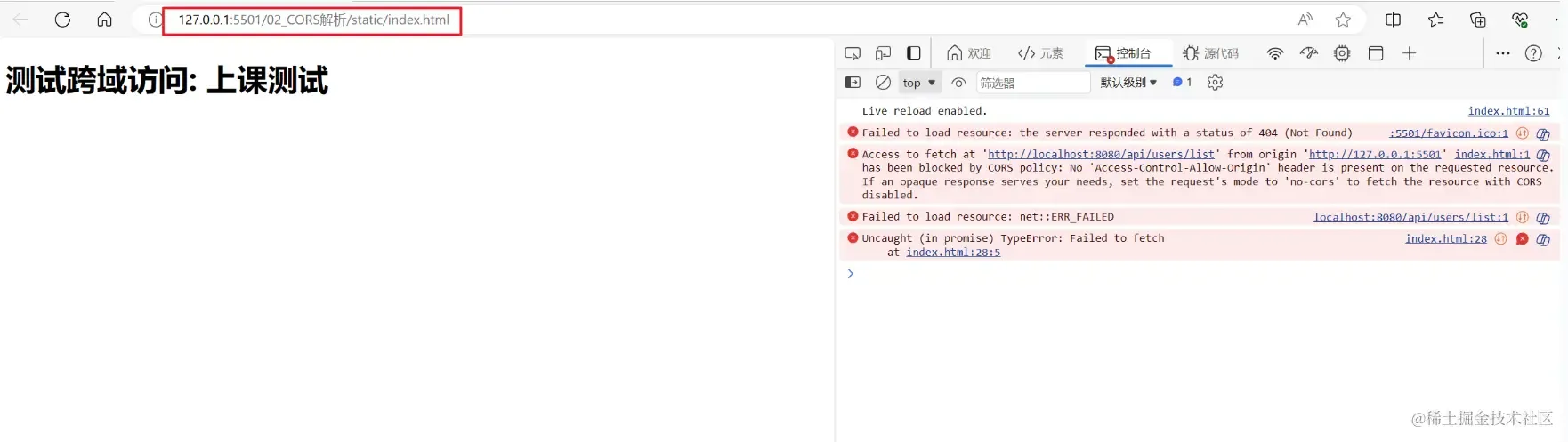Open the read aloud feature

(1305, 20)
